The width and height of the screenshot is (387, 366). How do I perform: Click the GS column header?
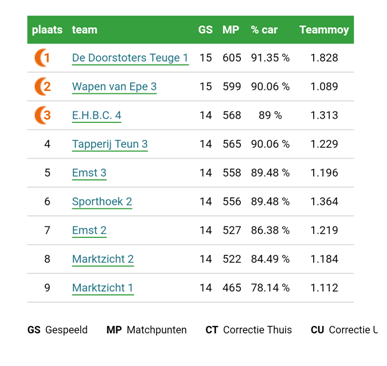(205, 30)
